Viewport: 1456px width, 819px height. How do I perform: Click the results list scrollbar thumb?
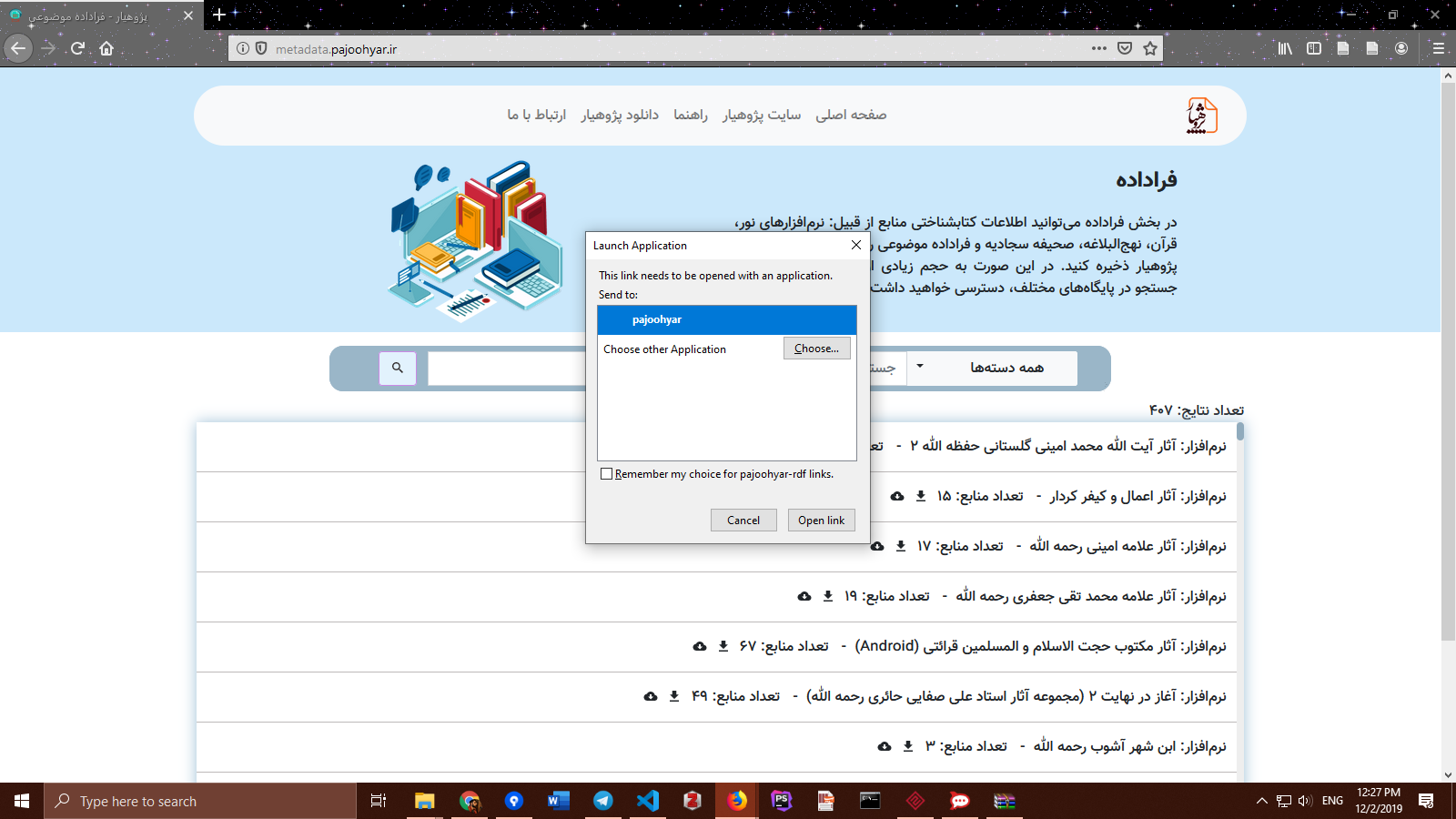pos(1240,431)
